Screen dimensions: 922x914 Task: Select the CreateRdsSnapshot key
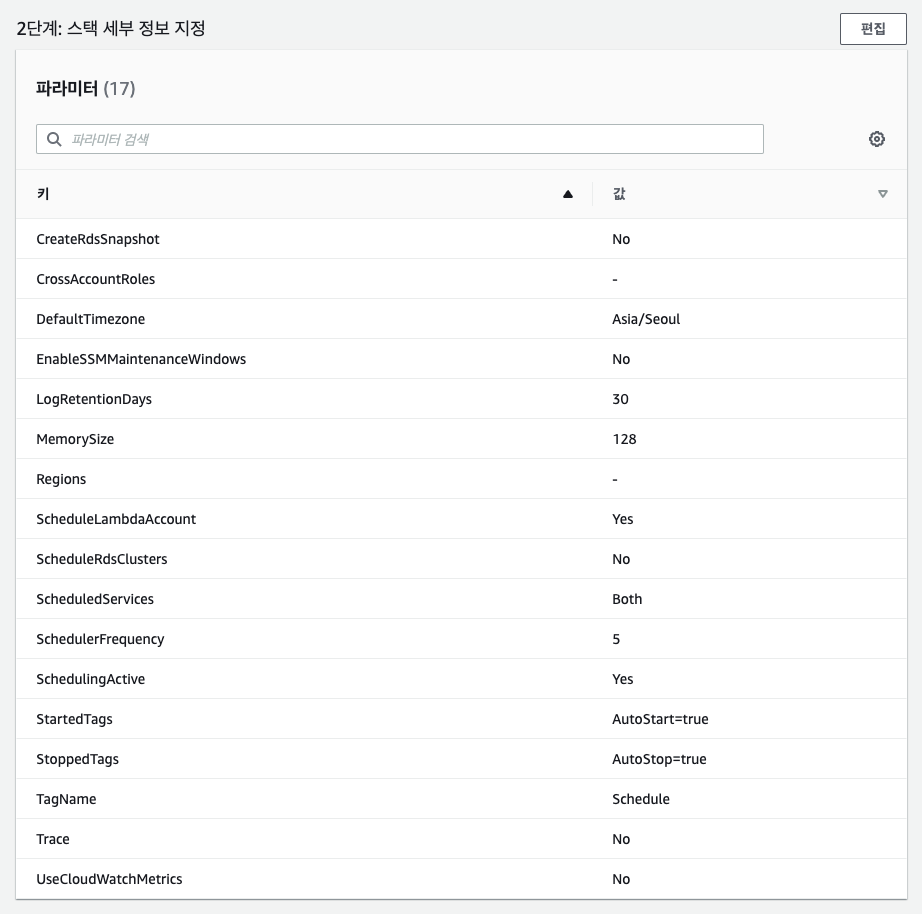coord(98,239)
